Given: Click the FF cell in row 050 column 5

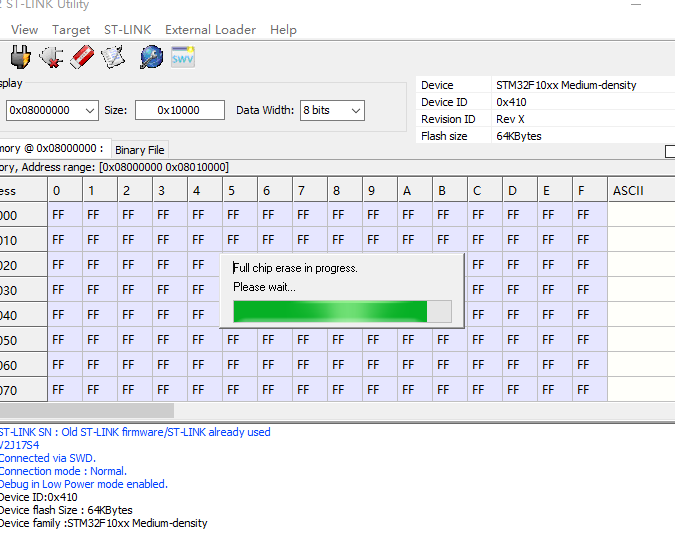Looking at the screenshot, I should 240,340.
